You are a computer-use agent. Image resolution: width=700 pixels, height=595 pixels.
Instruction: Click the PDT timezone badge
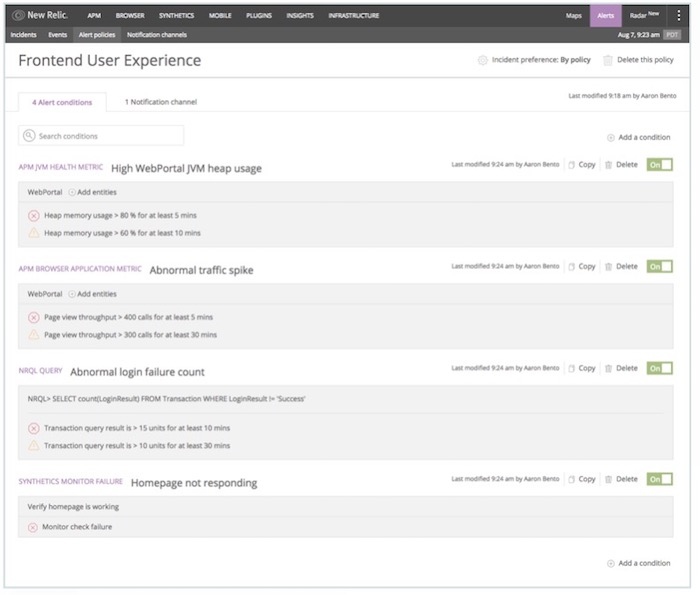(x=672, y=35)
